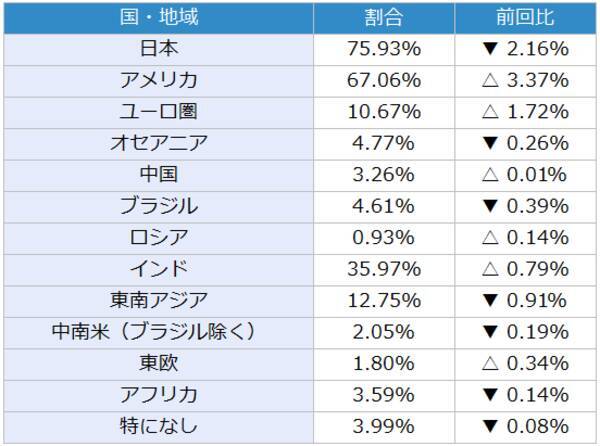Image resolution: width=600 pixels, height=446 pixels.
Task: Click the アフリカ cell
Action: 159,394
